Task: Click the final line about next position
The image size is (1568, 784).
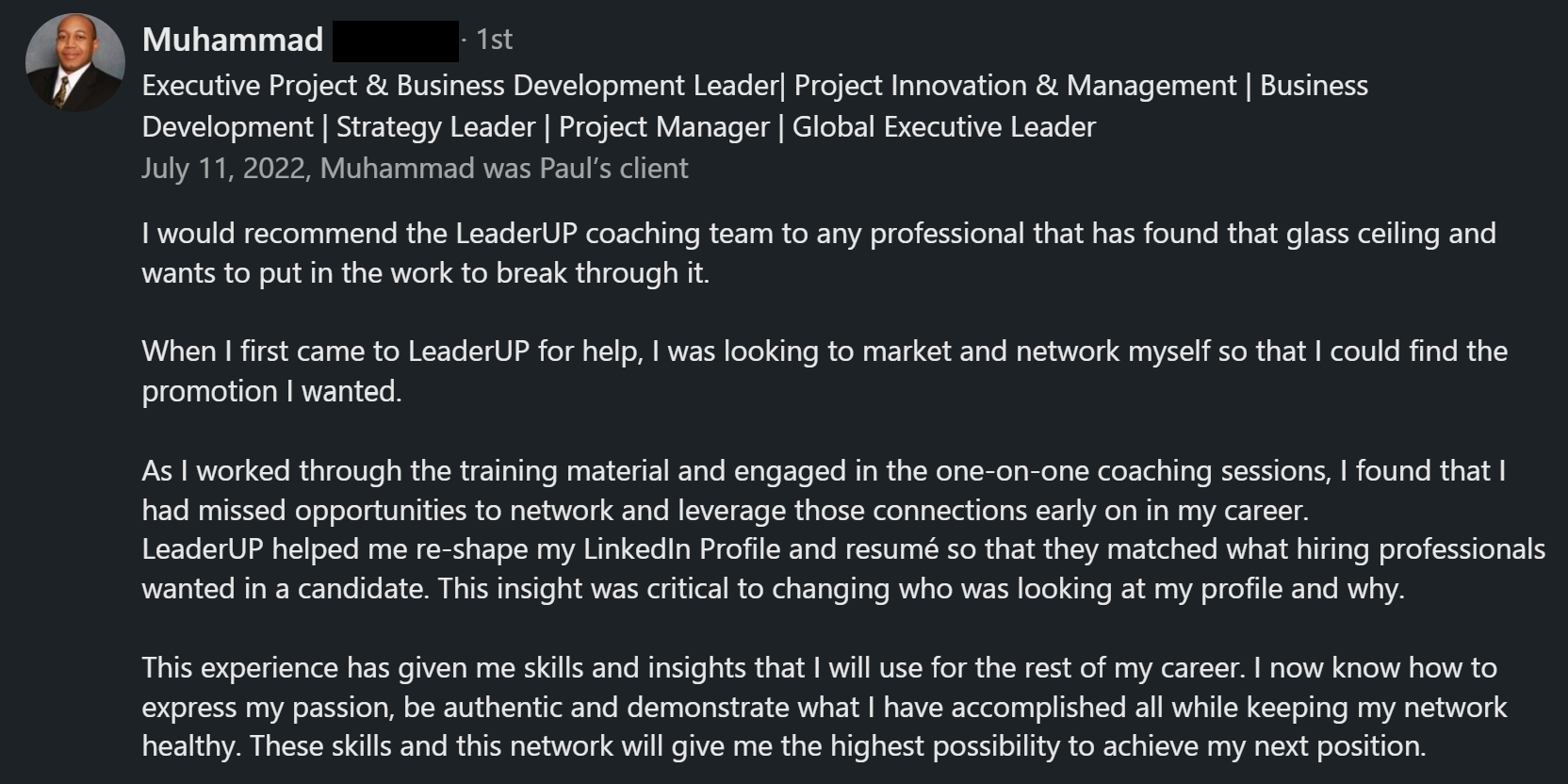Action: click(784, 746)
